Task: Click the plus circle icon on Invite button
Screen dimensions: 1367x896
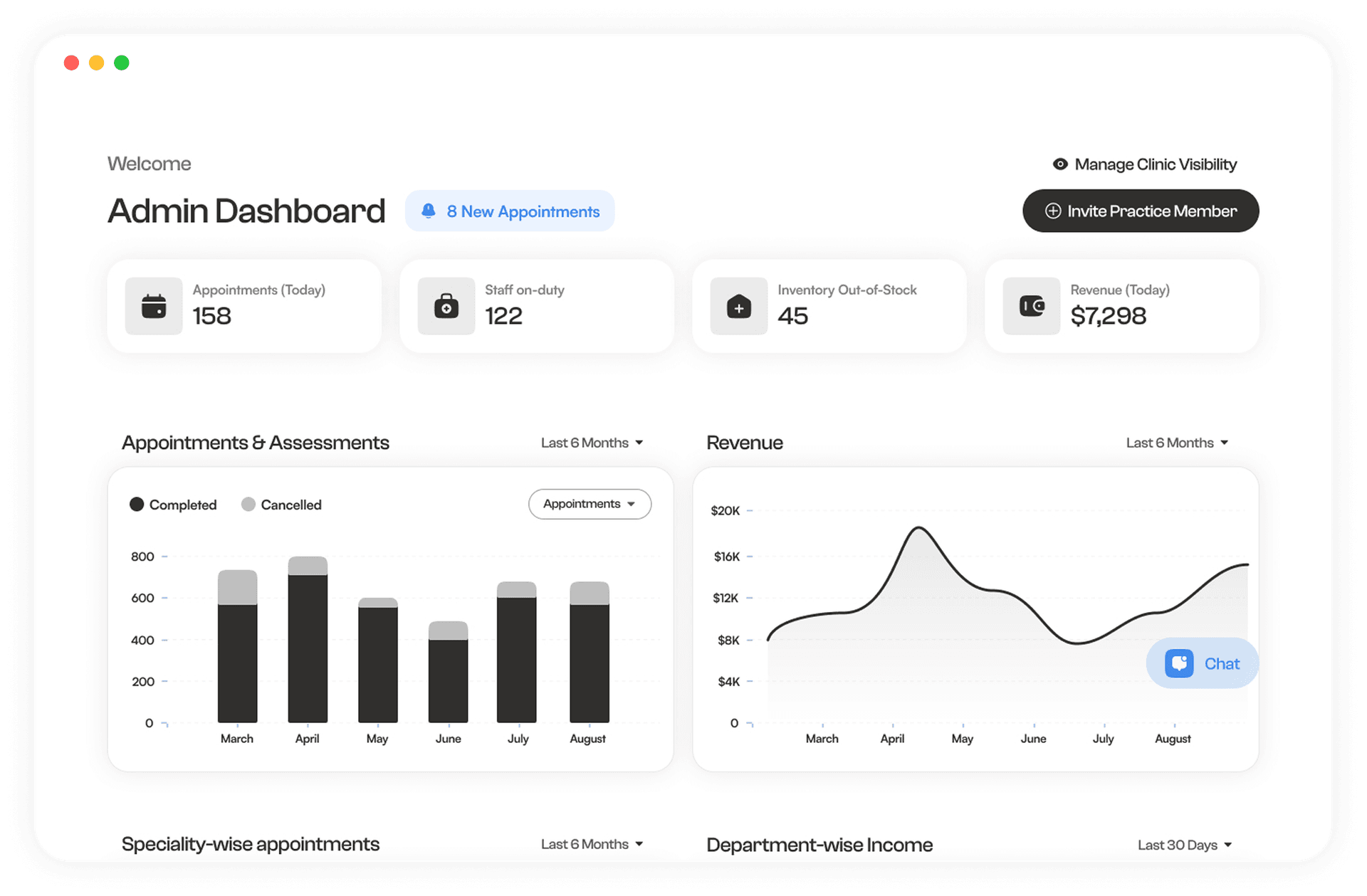Action: click(x=1053, y=211)
